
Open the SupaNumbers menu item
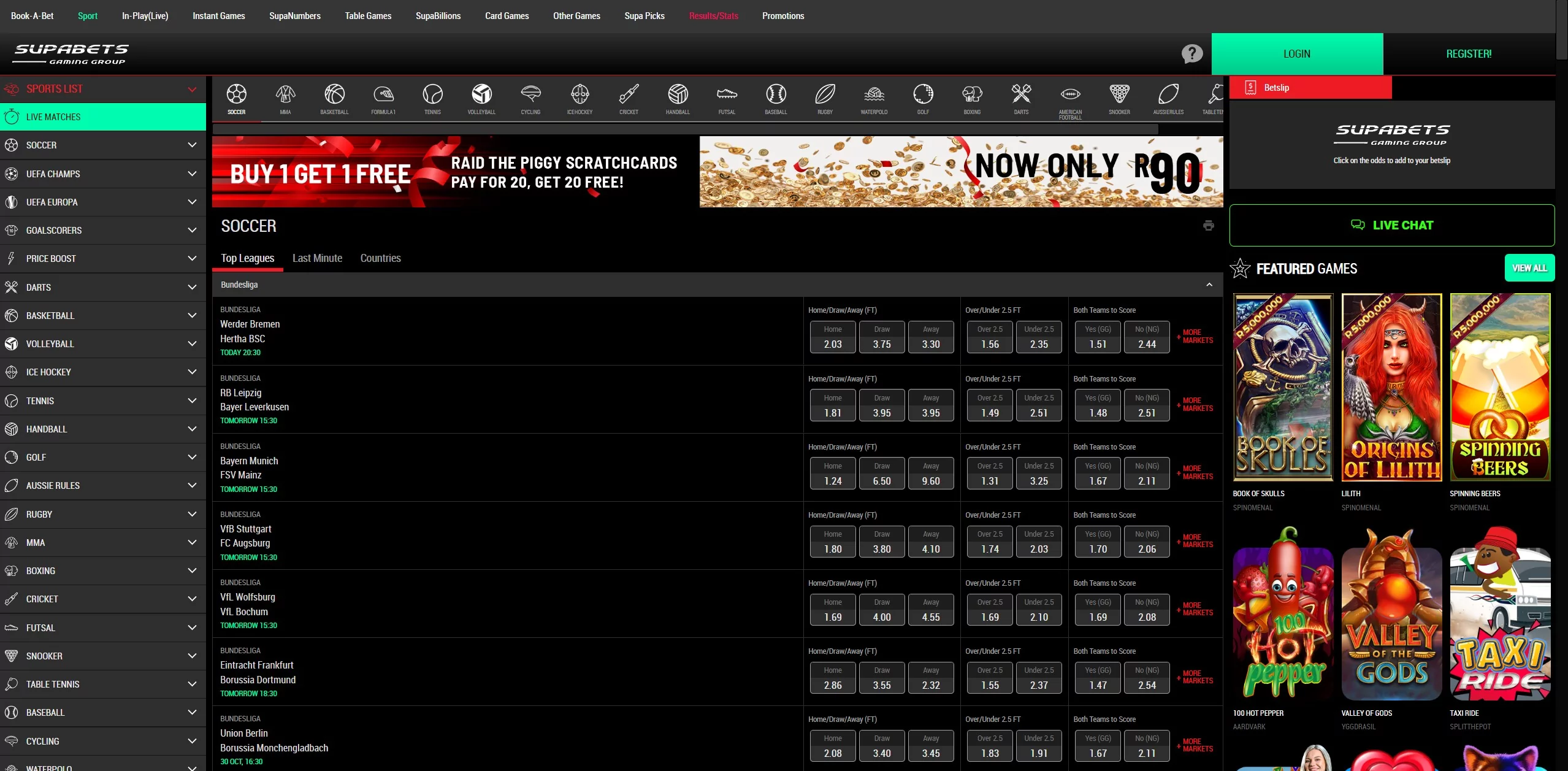294,16
